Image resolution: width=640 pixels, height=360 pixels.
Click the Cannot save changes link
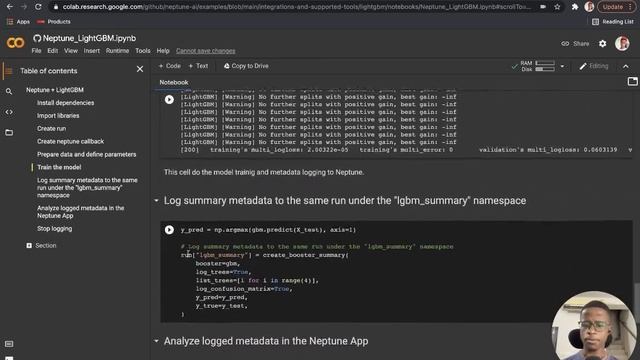[x=205, y=51]
